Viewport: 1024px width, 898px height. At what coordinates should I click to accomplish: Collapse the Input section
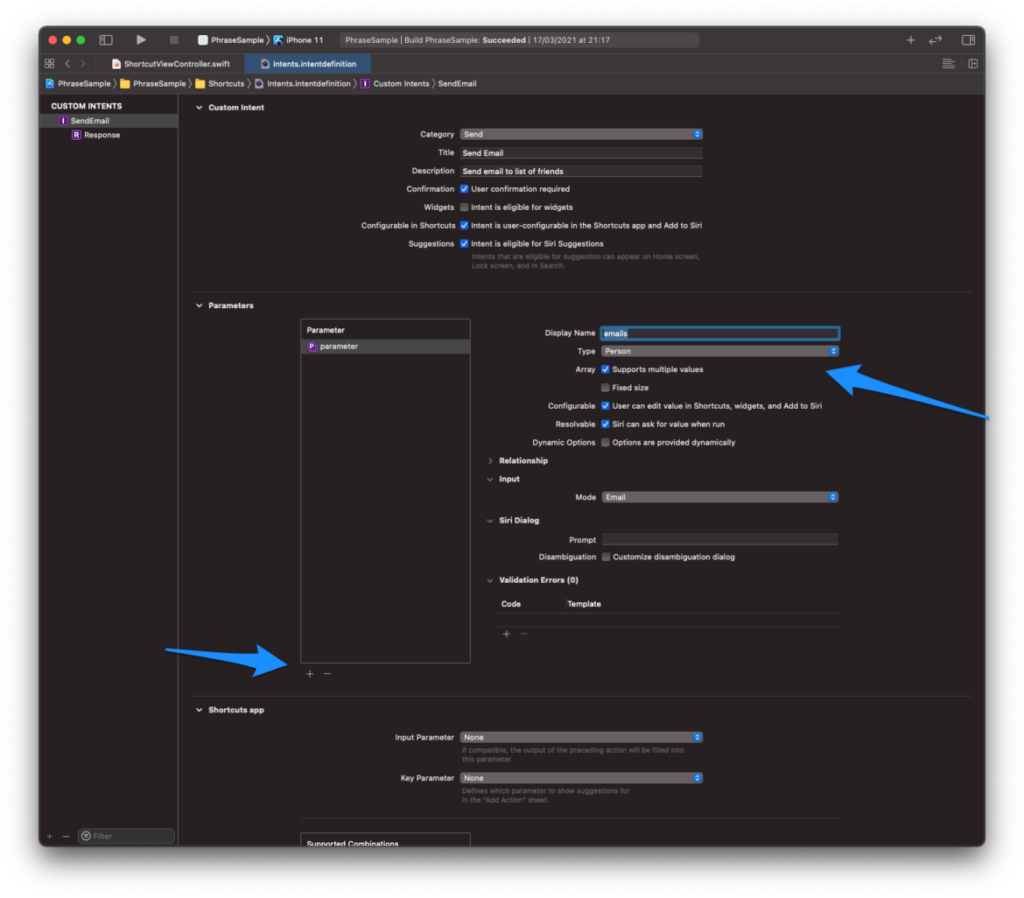(x=490, y=479)
